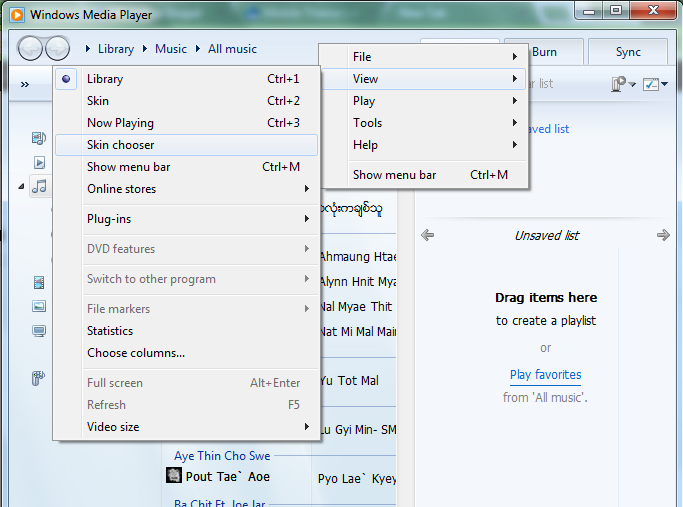Open Statistics from the View submenu

pyautogui.click(x=186, y=331)
